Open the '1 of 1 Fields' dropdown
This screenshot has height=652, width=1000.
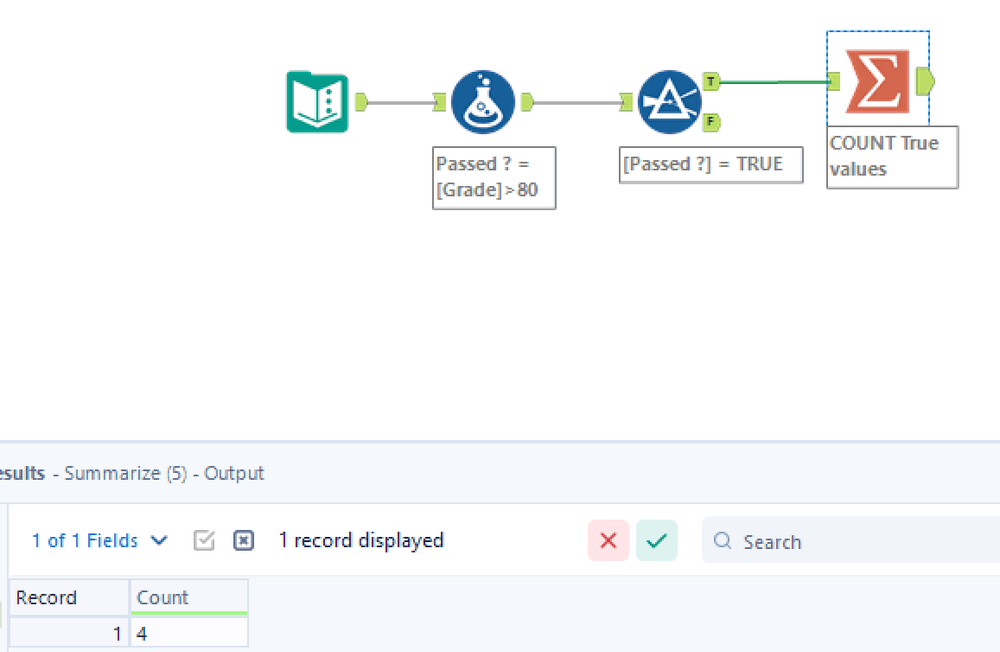(x=99, y=540)
